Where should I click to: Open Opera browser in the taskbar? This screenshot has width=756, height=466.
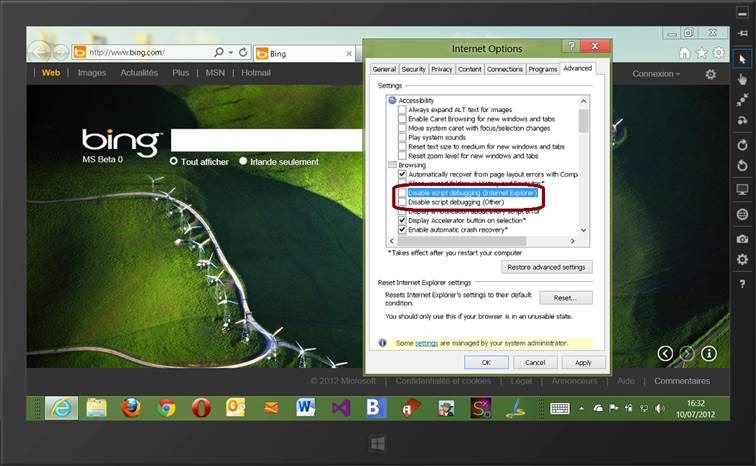click(201, 407)
